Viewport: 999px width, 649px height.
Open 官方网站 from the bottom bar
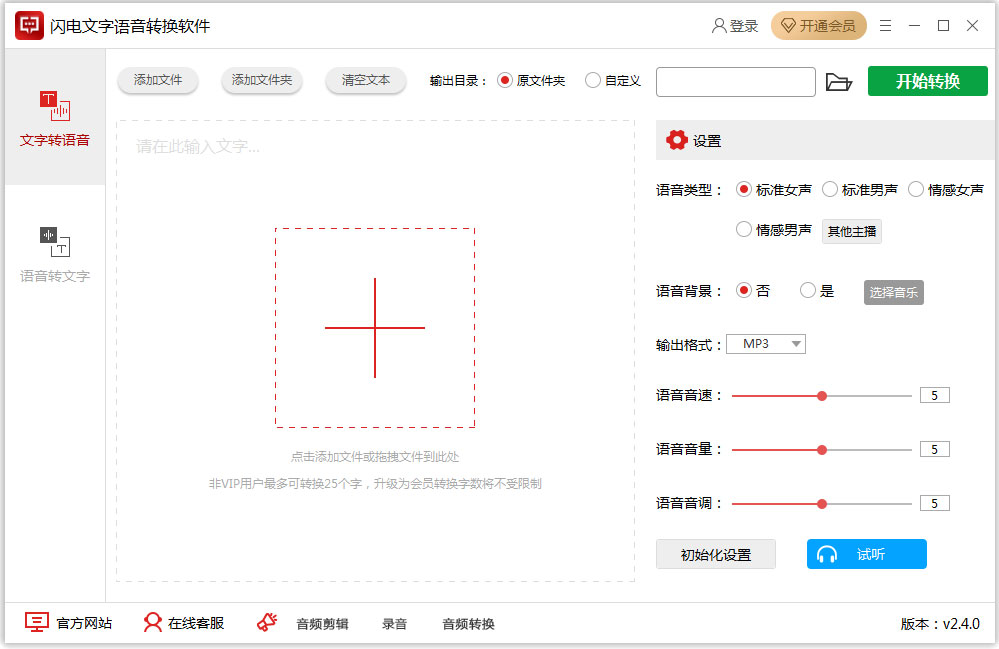pyautogui.click(x=68, y=623)
